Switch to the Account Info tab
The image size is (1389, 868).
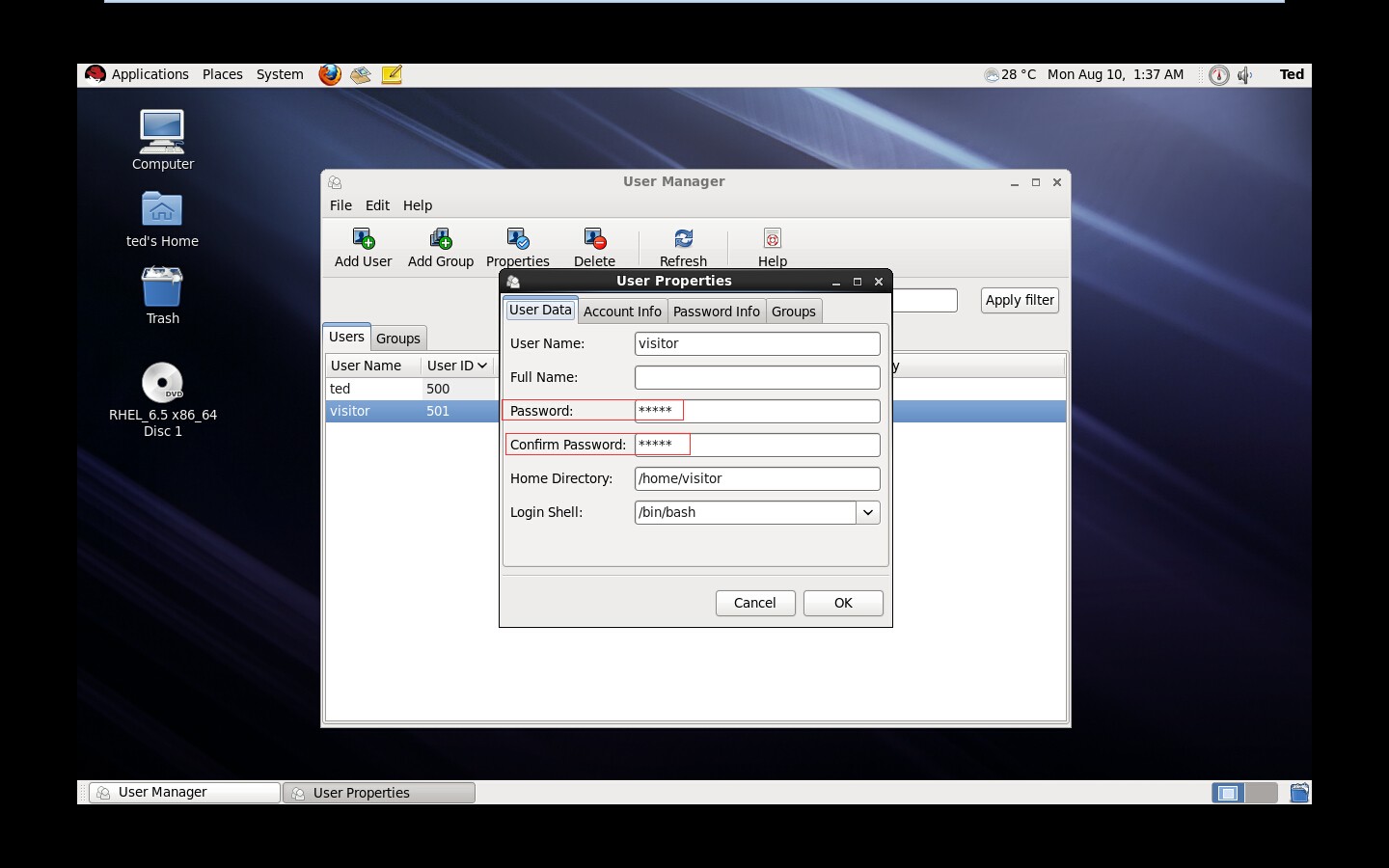622,312
